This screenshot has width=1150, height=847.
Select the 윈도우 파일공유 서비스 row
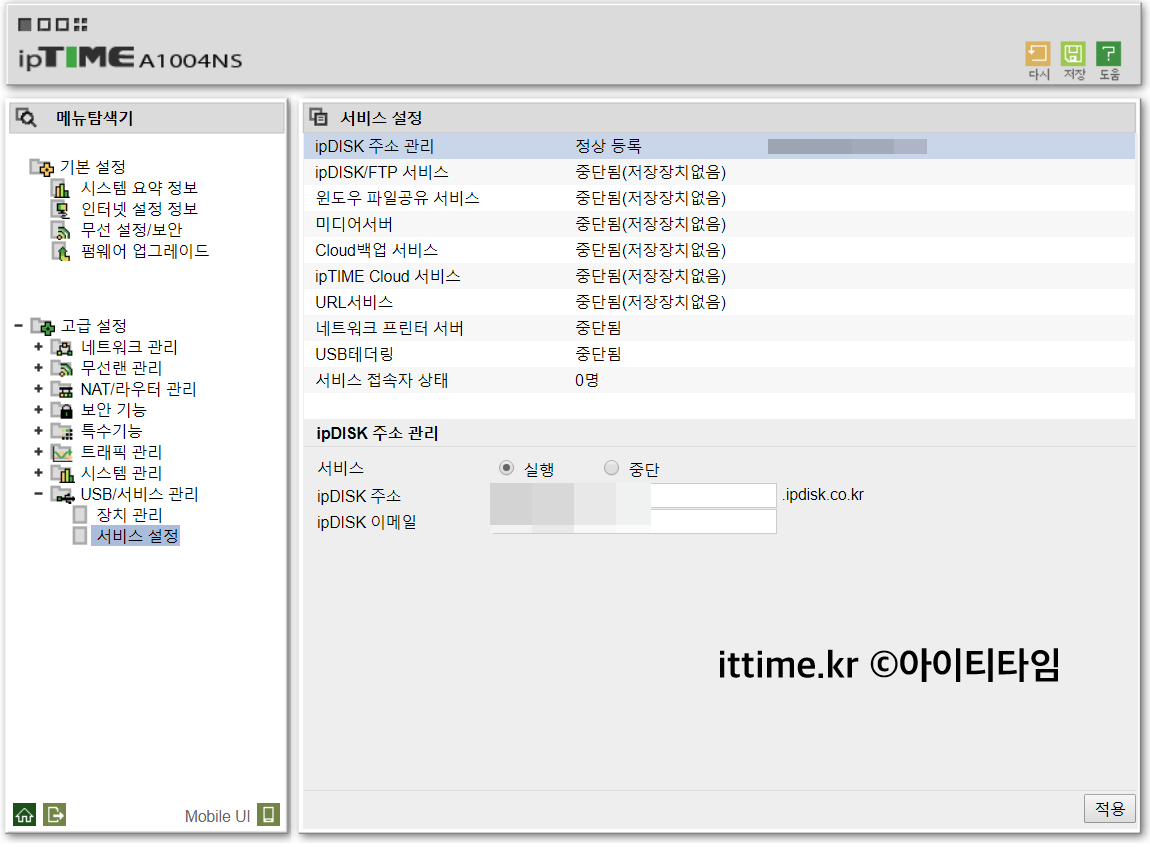click(x=719, y=199)
